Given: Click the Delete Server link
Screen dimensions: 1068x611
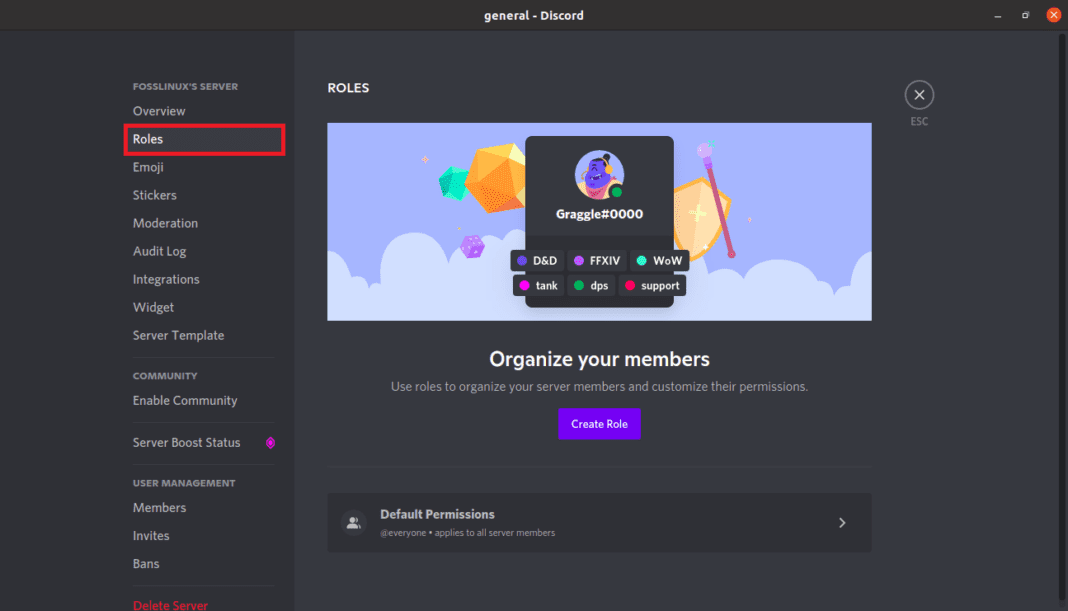Looking at the screenshot, I should point(170,605).
